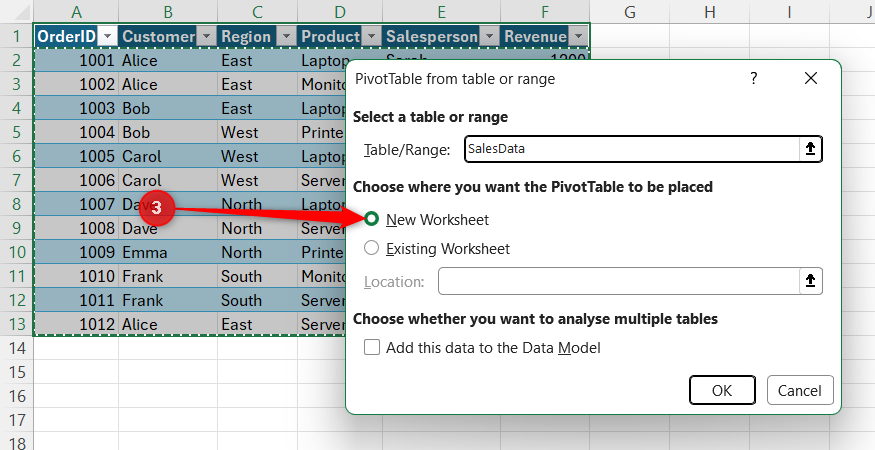This screenshot has width=875, height=450.
Task: Select the West region cell in row 5
Action: coord(257,132)
